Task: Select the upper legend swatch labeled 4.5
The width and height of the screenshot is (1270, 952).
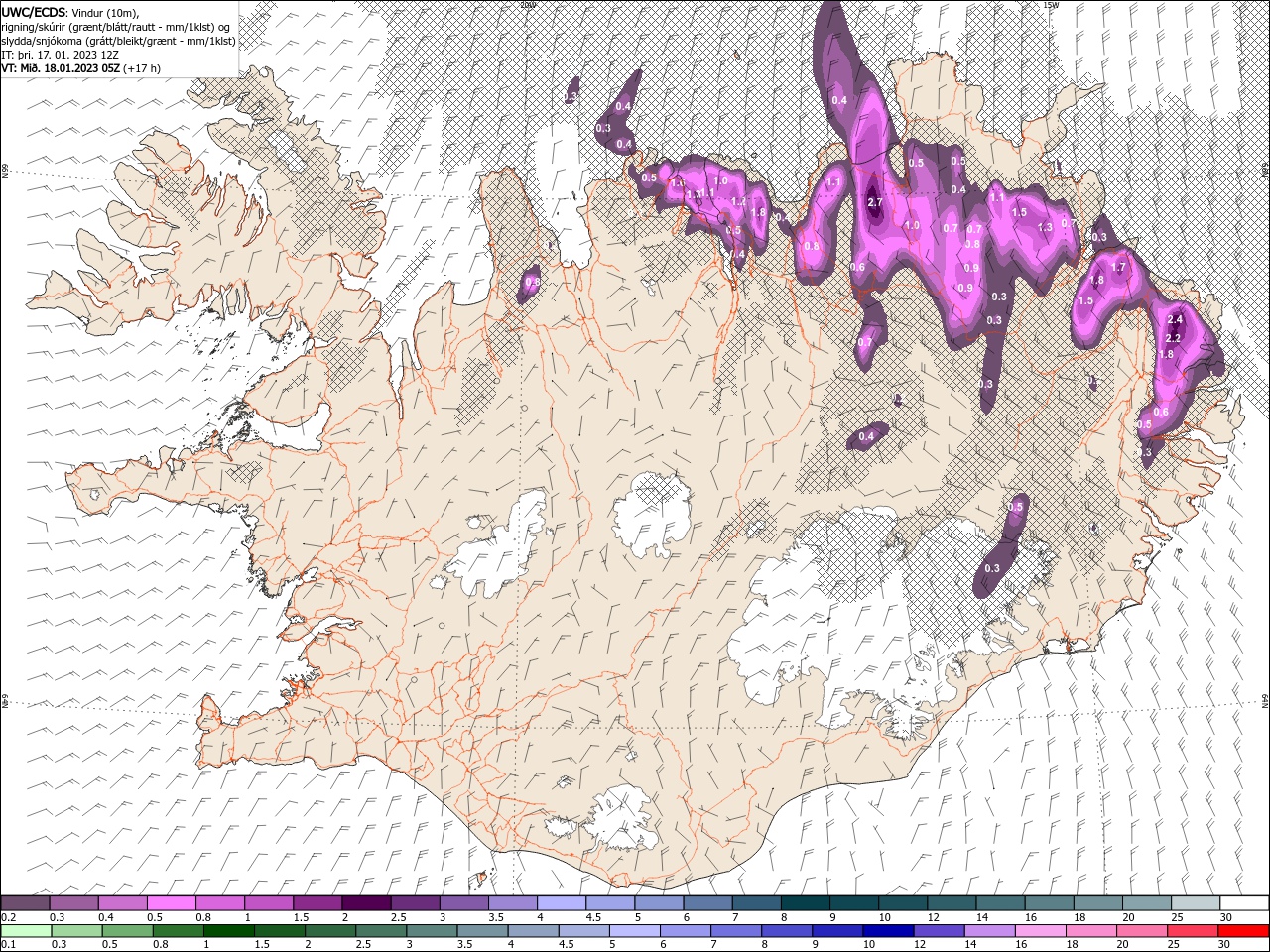Action: tap(610, 902)
